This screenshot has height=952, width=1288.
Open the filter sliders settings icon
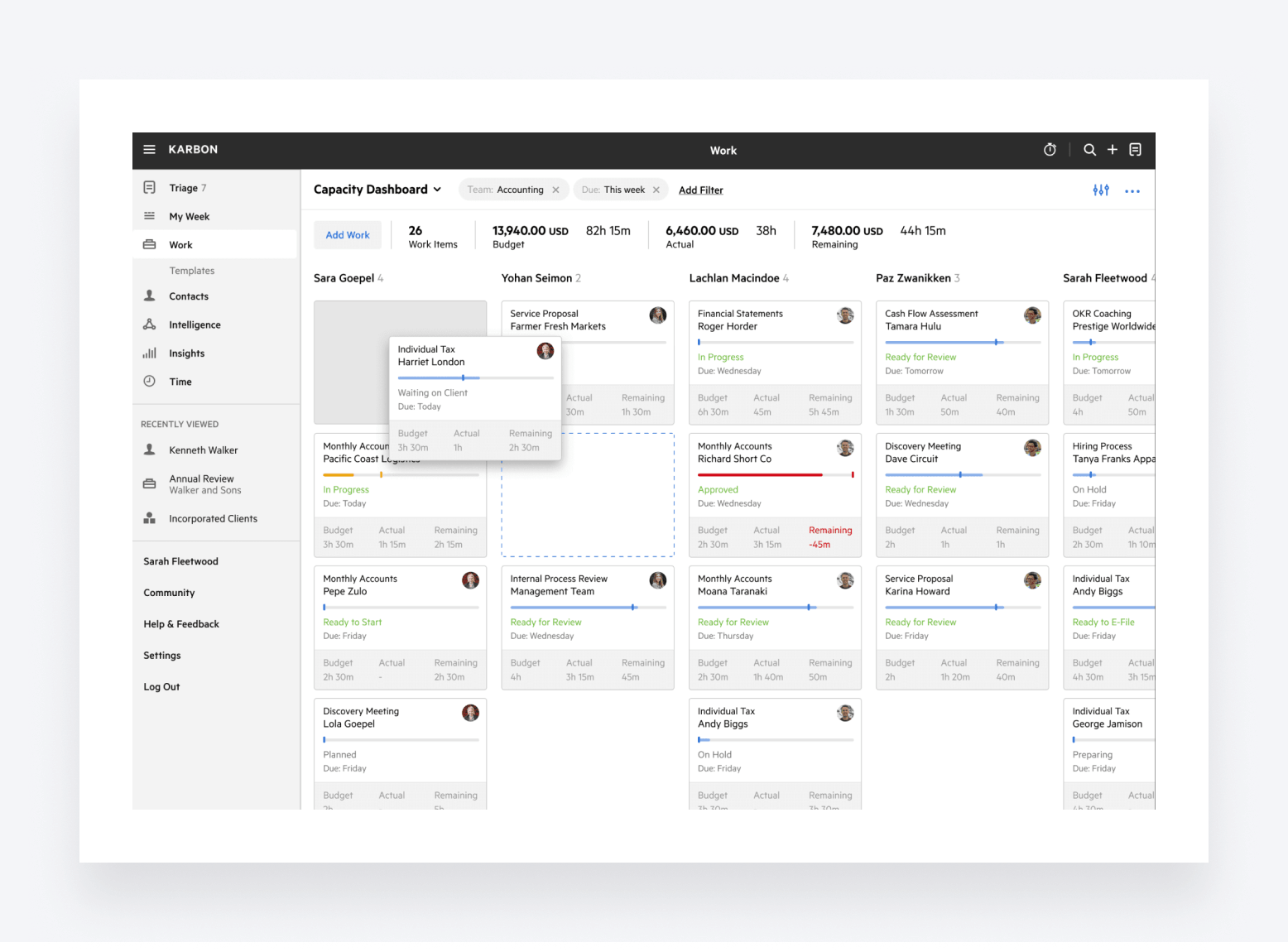pyautogui.click(x=1100, y=190)
